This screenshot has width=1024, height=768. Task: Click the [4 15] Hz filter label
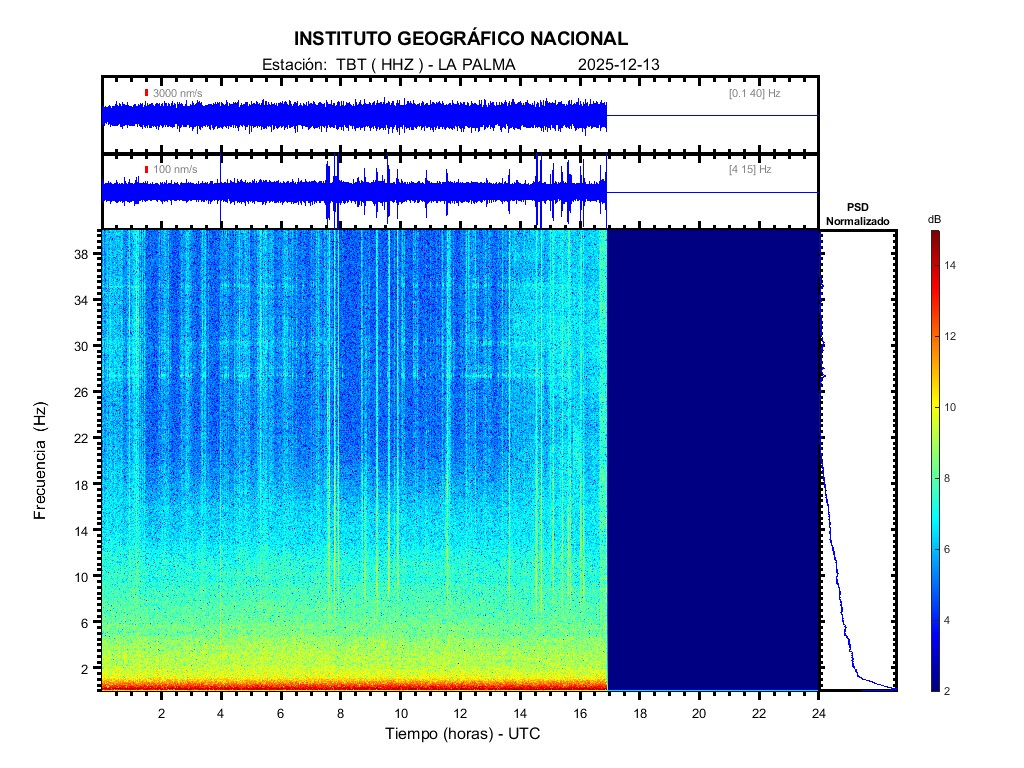[750, 170]
